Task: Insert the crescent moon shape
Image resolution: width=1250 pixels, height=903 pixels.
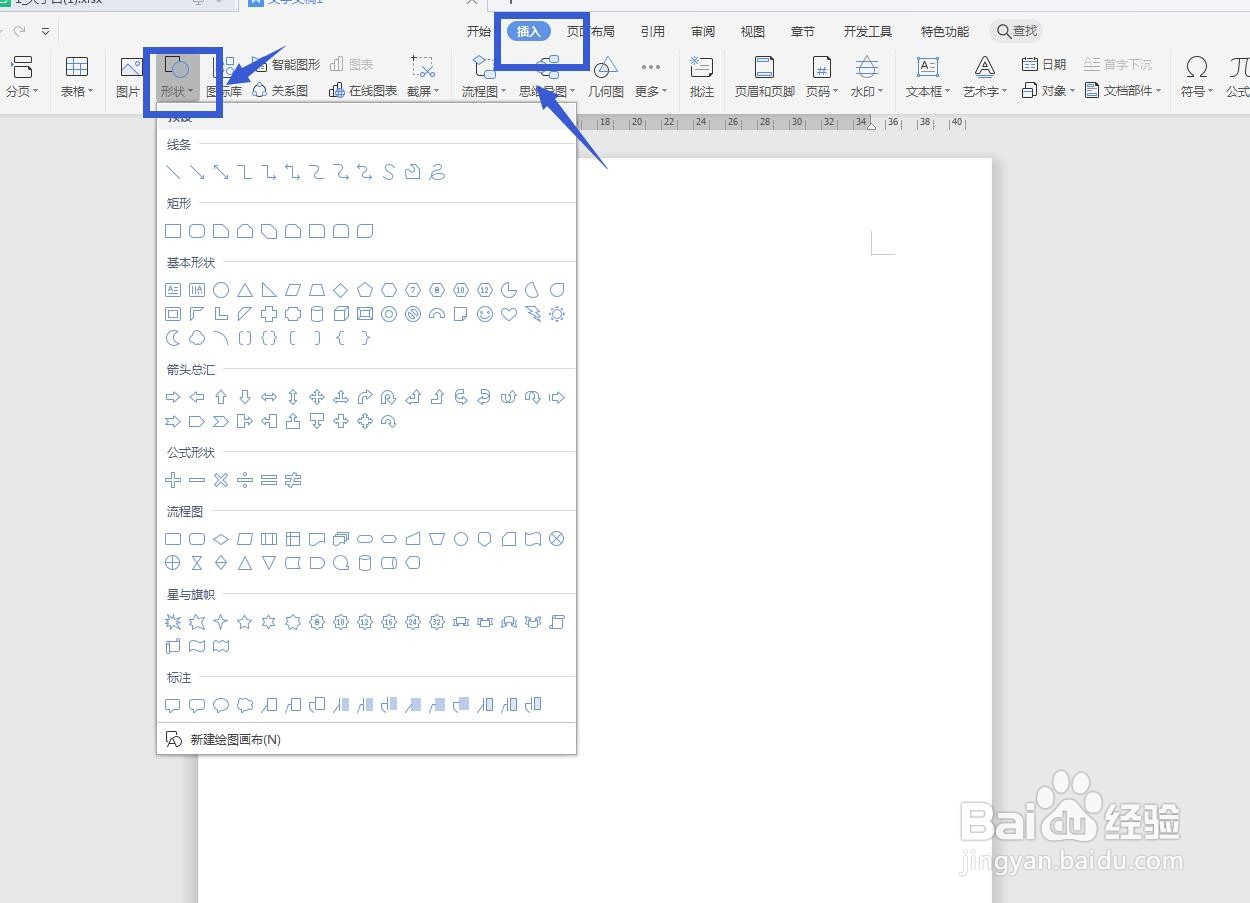Action: point(173,338)
